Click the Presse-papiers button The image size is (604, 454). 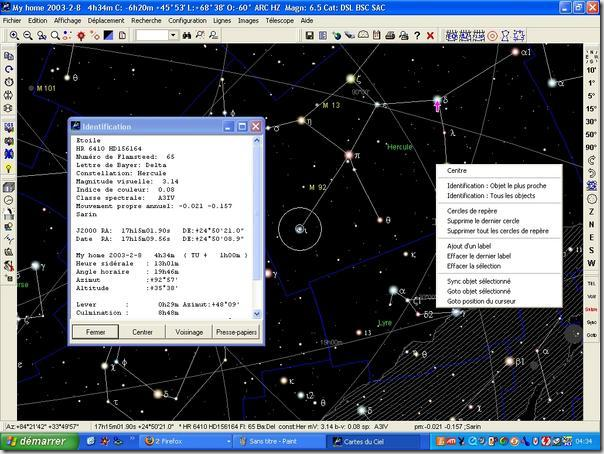pyautogui.click(x=236, y=332)
